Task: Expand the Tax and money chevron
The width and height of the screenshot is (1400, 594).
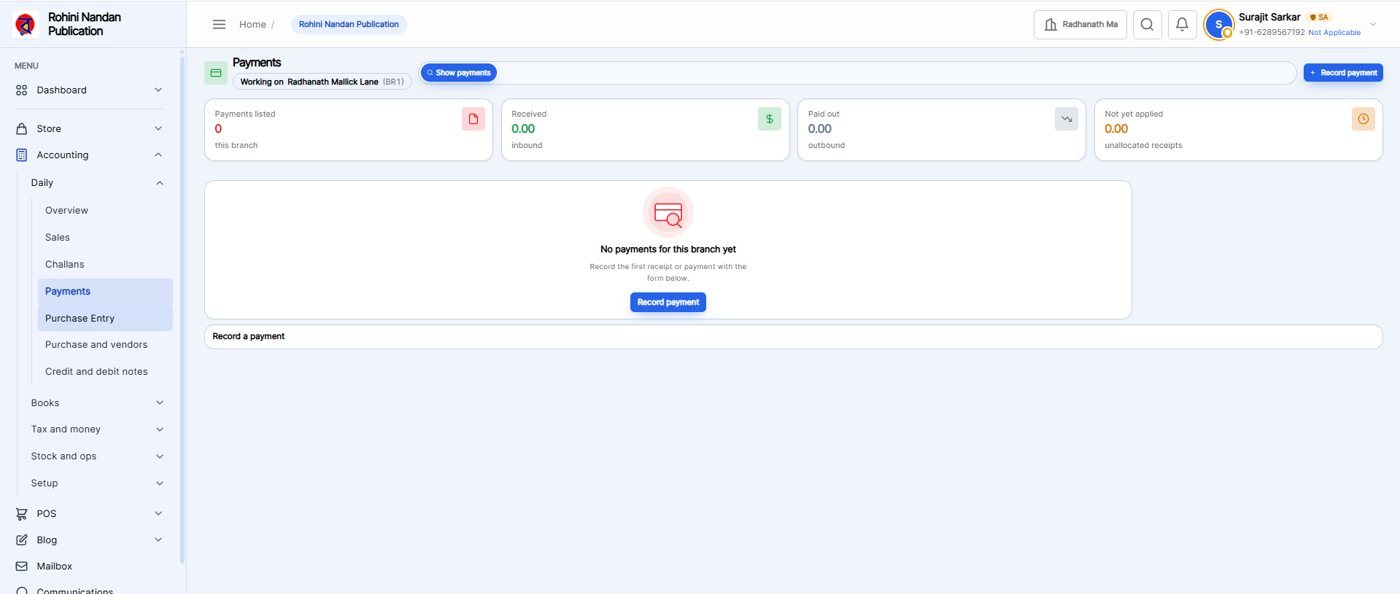Action: click(159, 430)
